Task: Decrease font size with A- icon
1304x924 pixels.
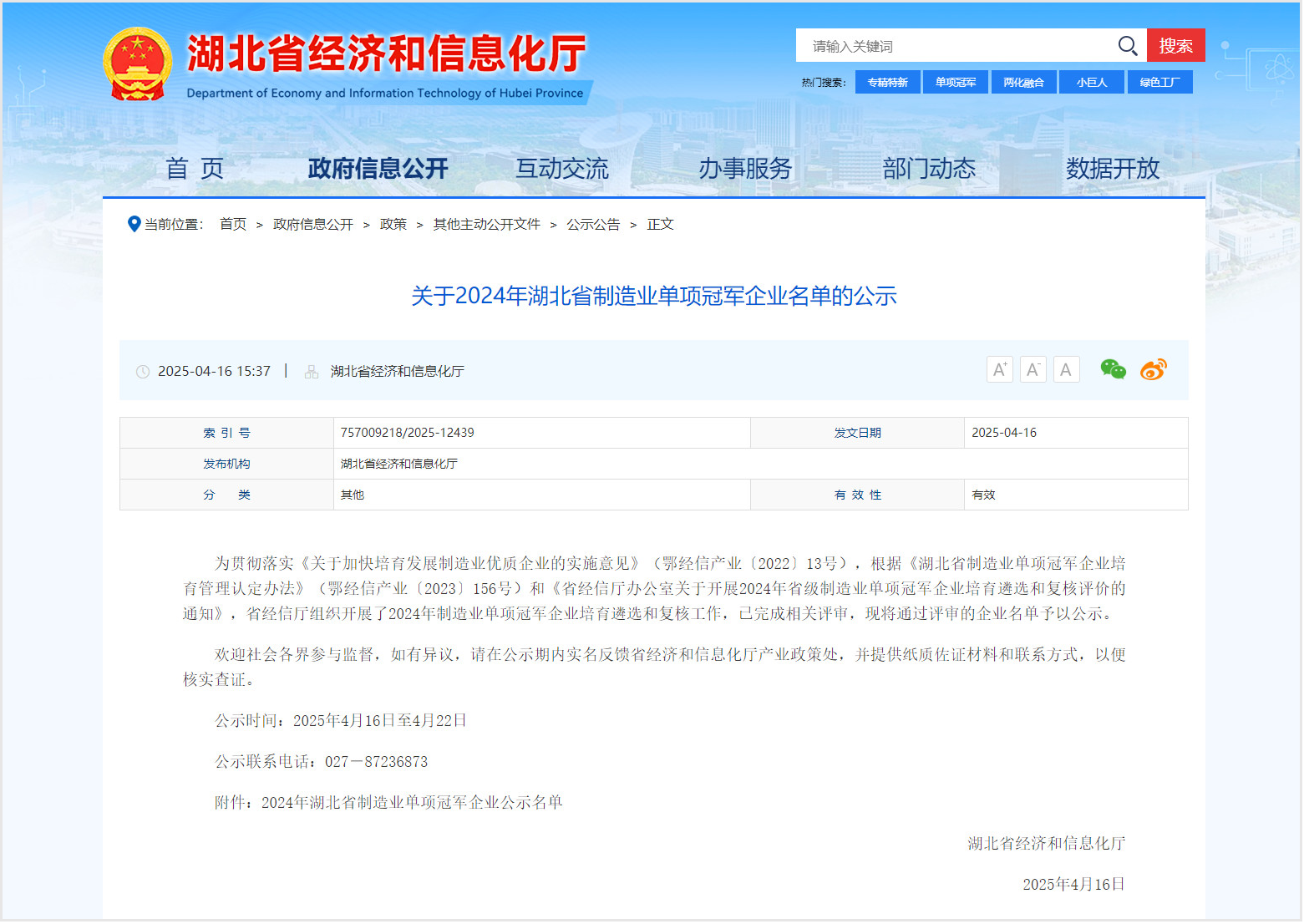Action: (1033, 369)
